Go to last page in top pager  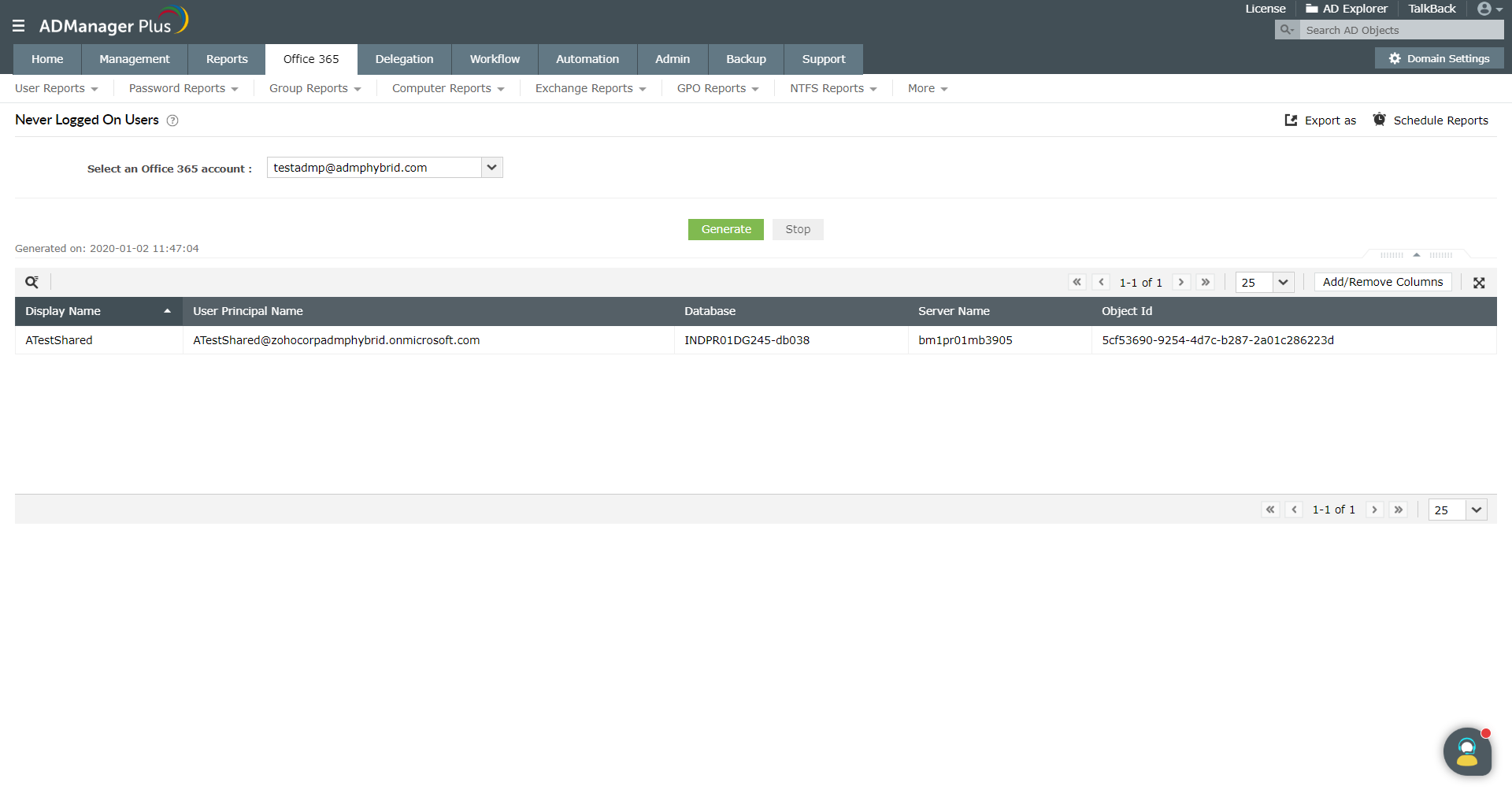pyautogui.click(x=1205, y=282)
